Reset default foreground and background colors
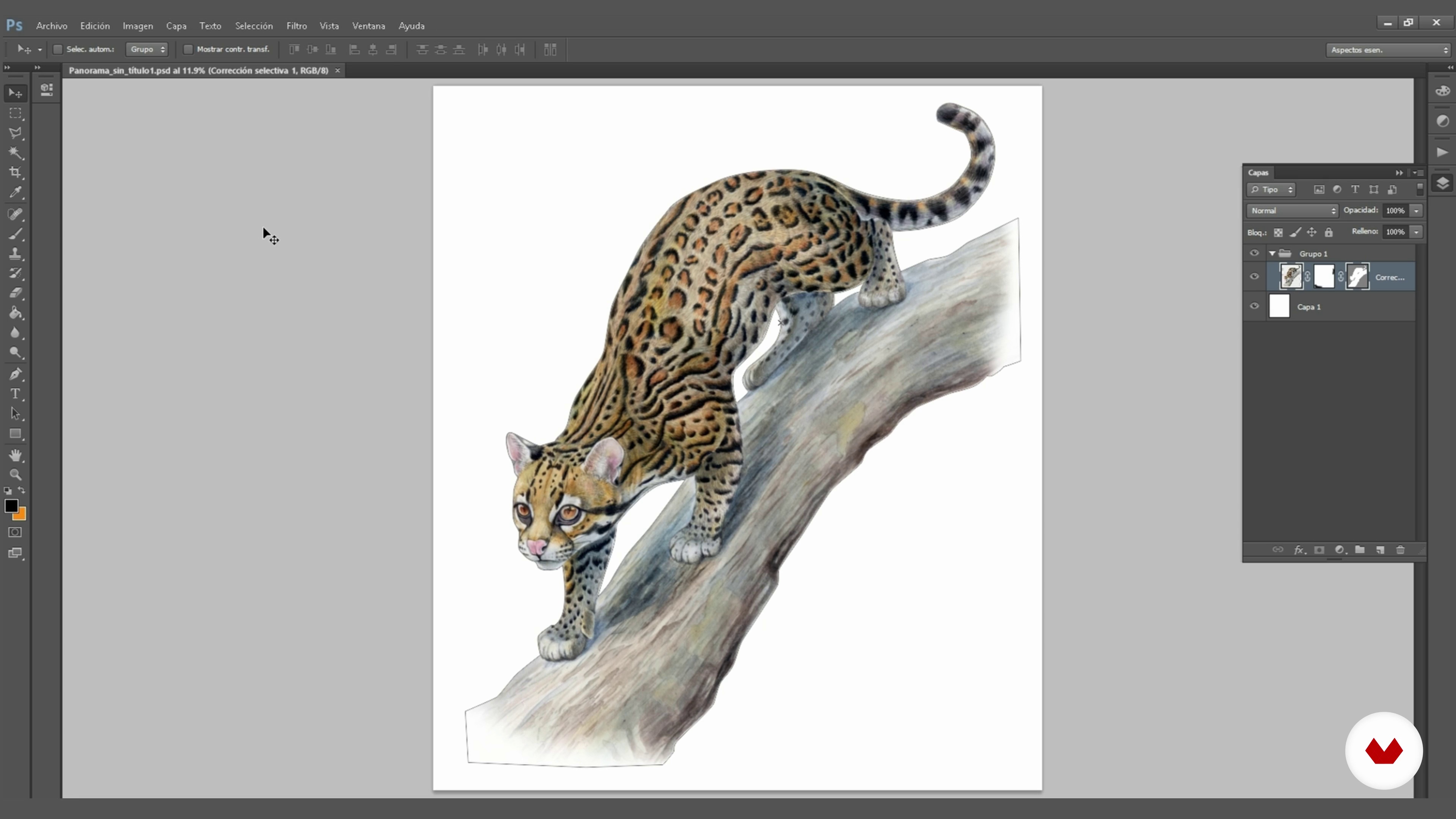Viewport: 1456px width, 819px height. tap(8, 491)
